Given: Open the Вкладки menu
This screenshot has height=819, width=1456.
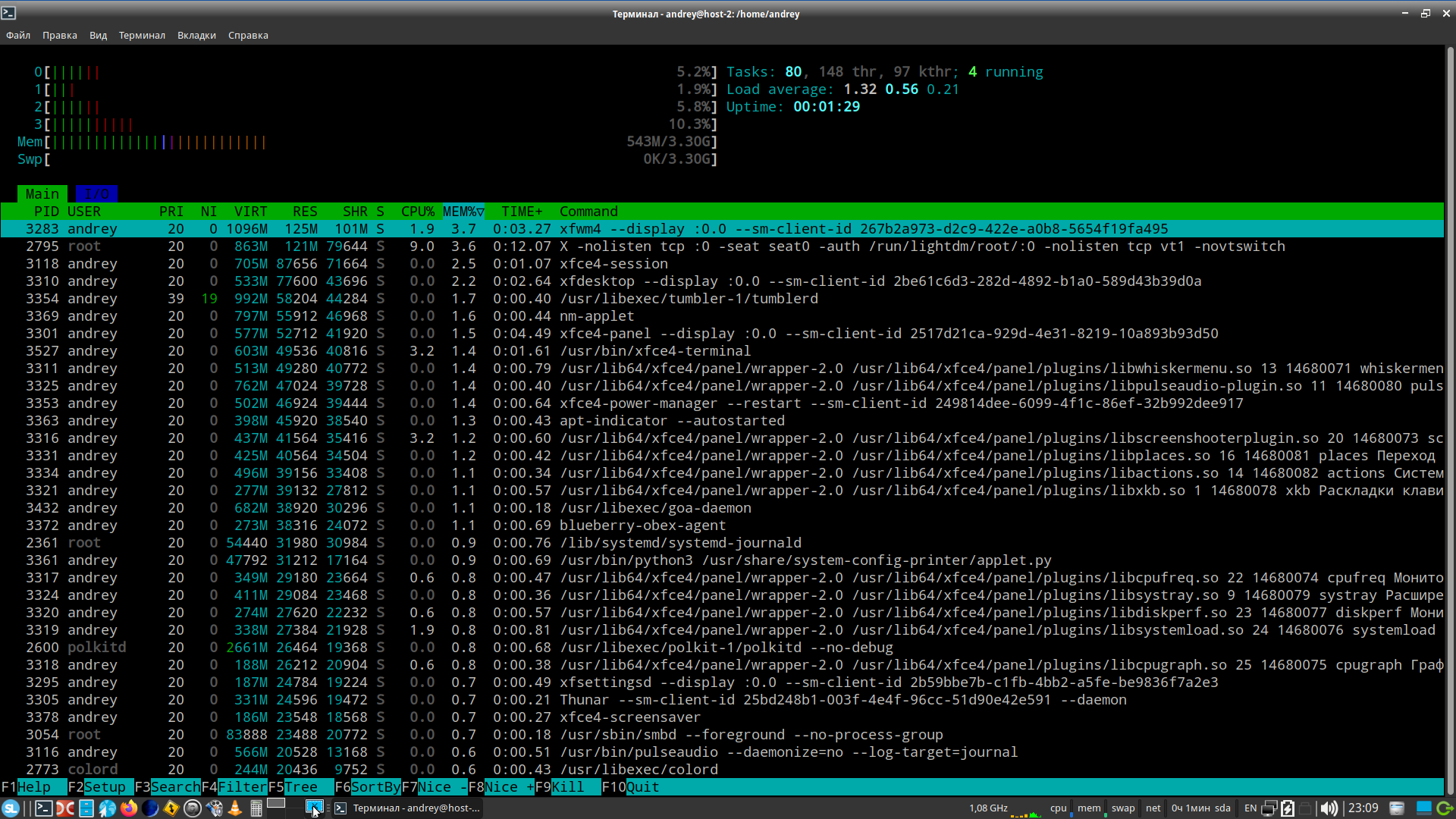Looking at the screenshot, I should [x=196, y=36].
